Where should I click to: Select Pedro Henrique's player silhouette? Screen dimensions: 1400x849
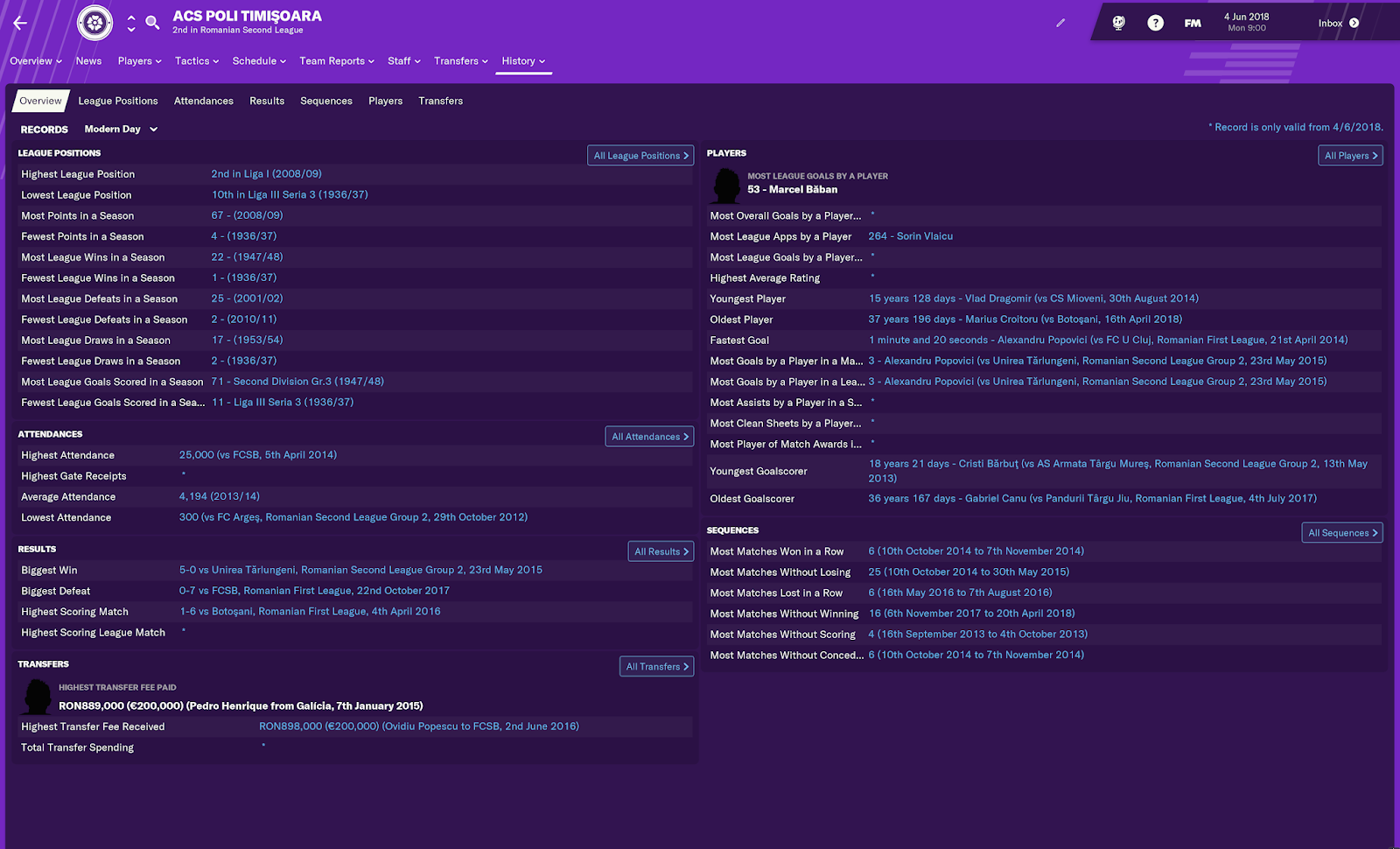tap(38, 697)
